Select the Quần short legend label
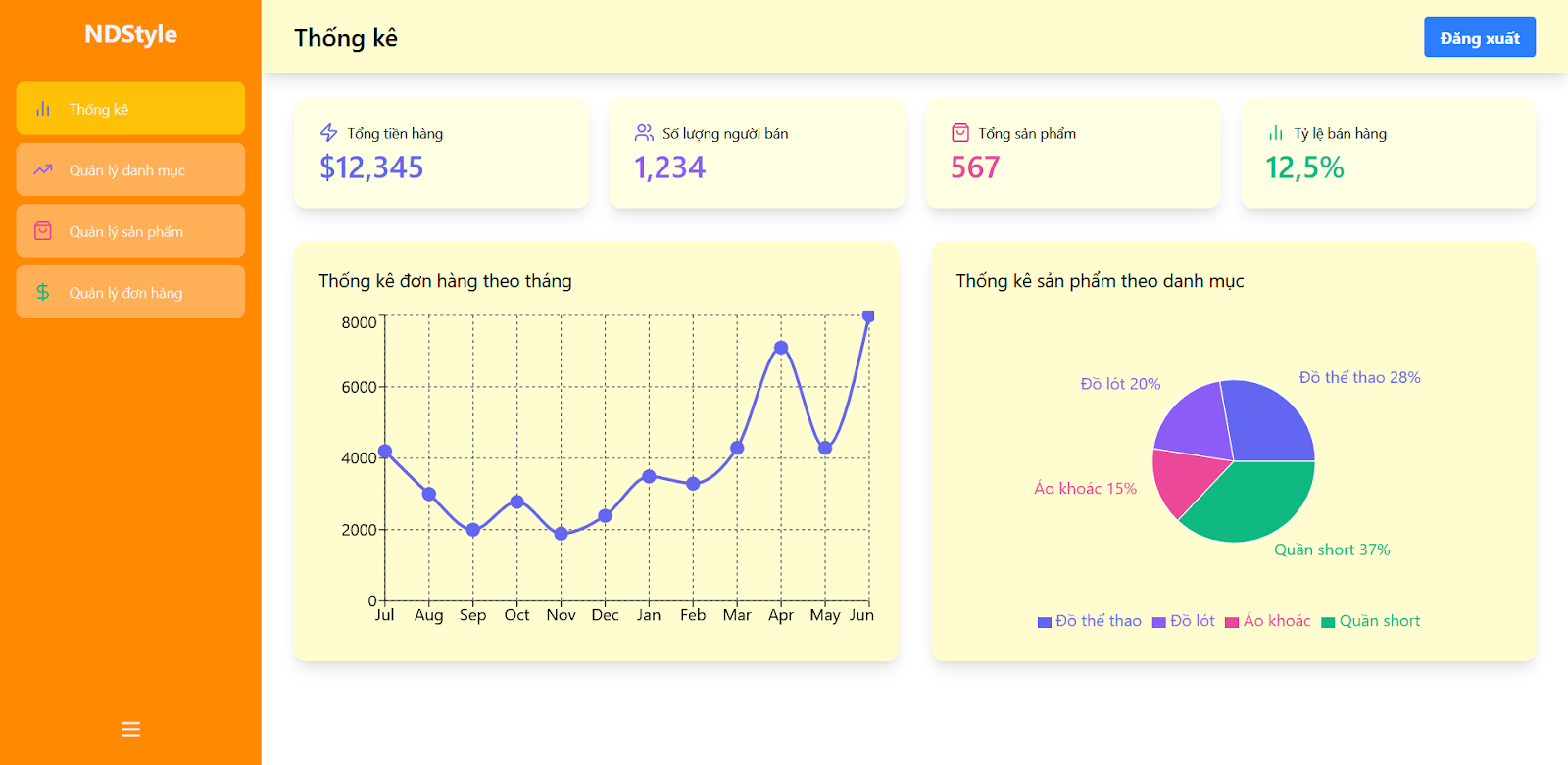The width and height of the screenshot is (1568, 765). [1380, 621]
